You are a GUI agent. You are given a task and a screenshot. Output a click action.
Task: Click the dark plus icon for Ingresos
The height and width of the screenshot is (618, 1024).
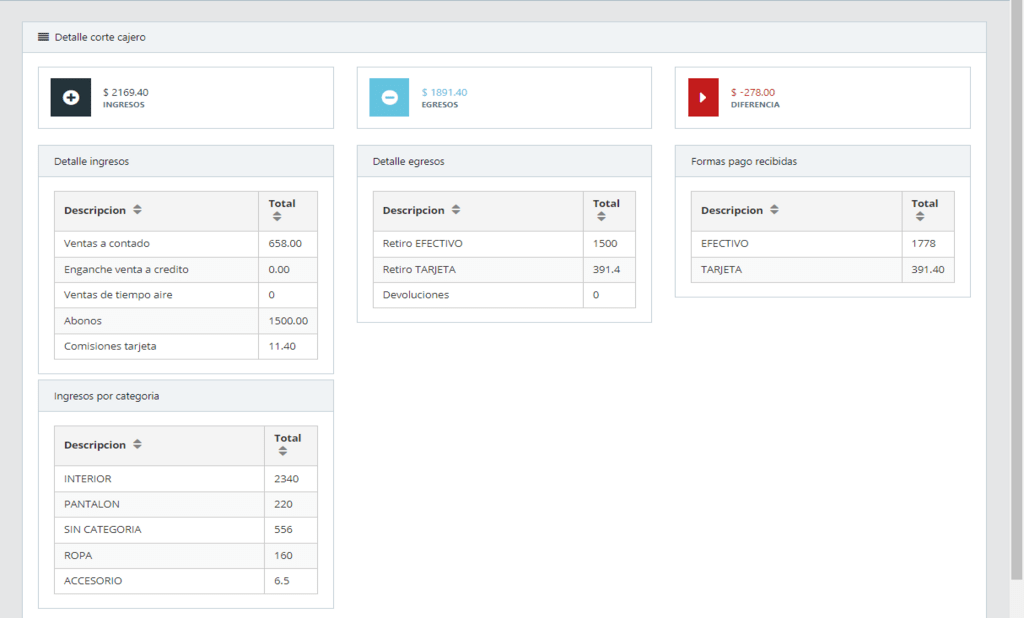coord(71,97)
